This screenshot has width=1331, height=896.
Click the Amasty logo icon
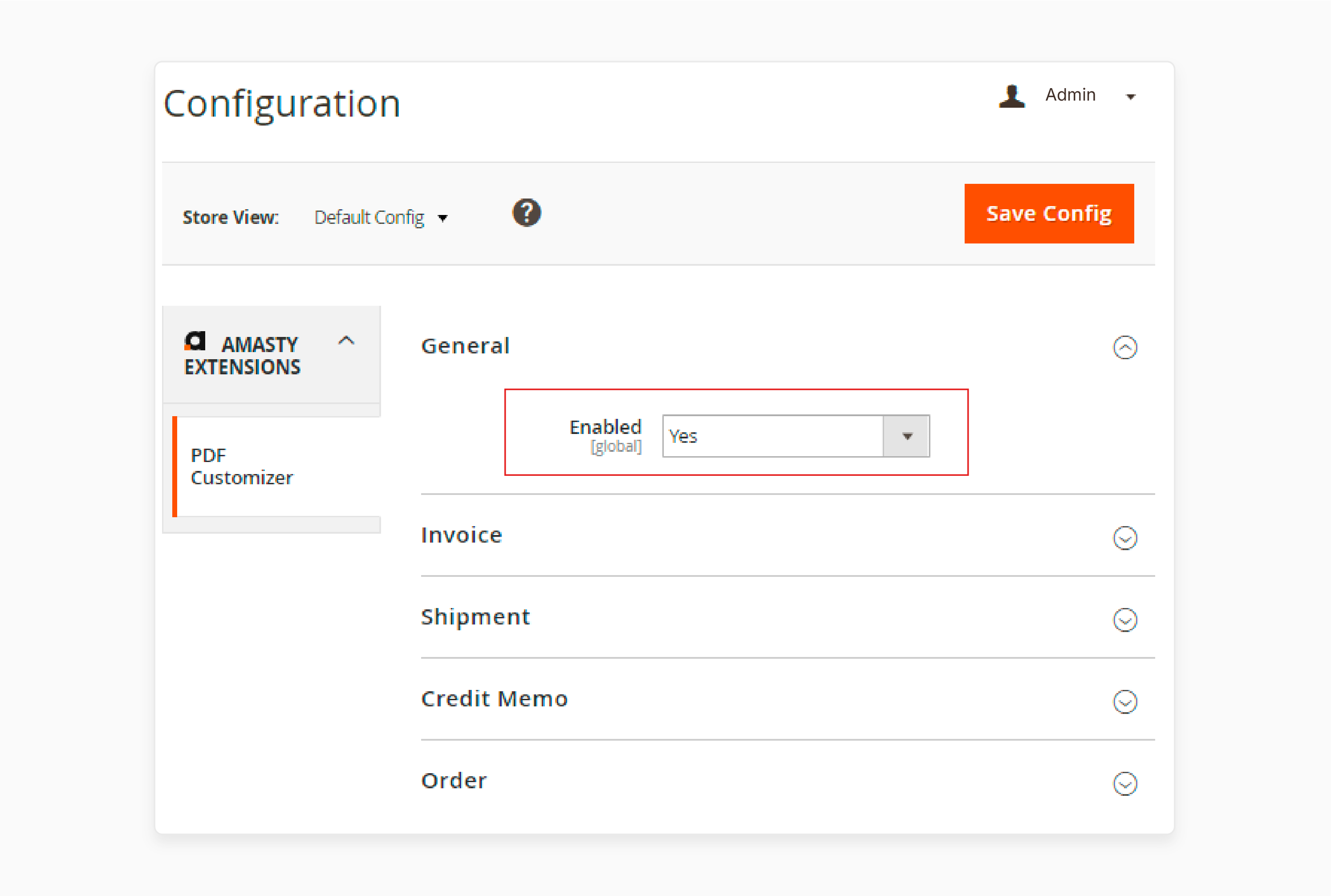click(x=194, y=341)
